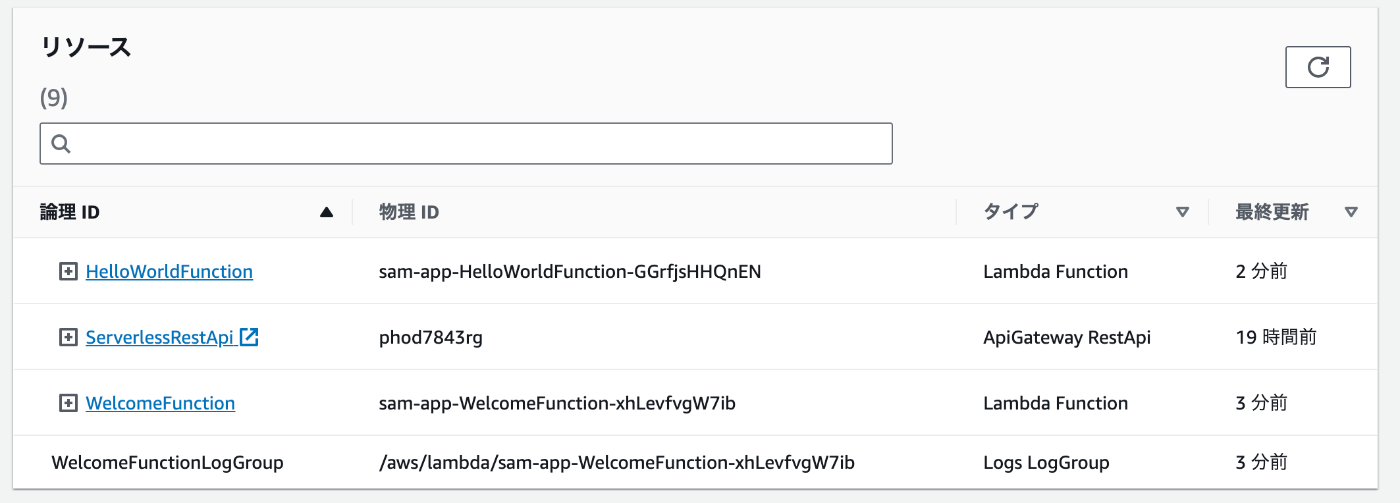Refresh the resources list
1400x503 pixels.
[1318, 67]
